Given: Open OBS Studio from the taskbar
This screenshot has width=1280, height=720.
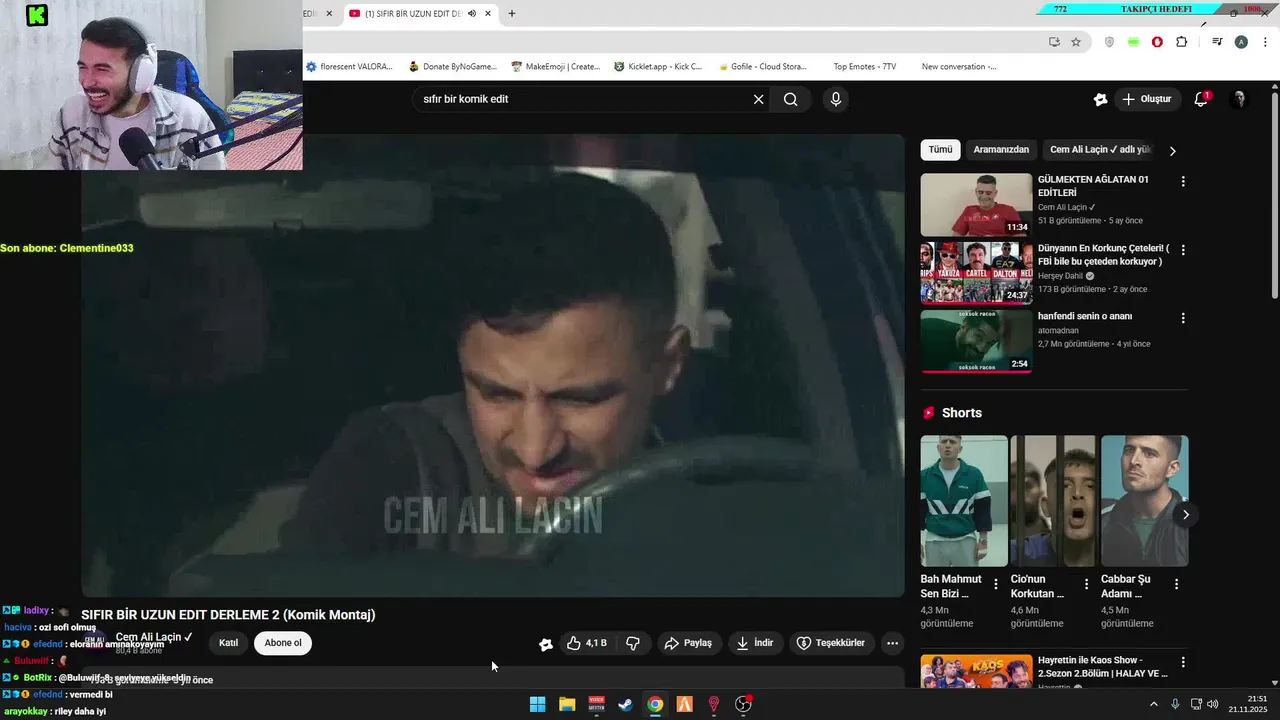Looking at the screenshot, I should coord(743,704).
